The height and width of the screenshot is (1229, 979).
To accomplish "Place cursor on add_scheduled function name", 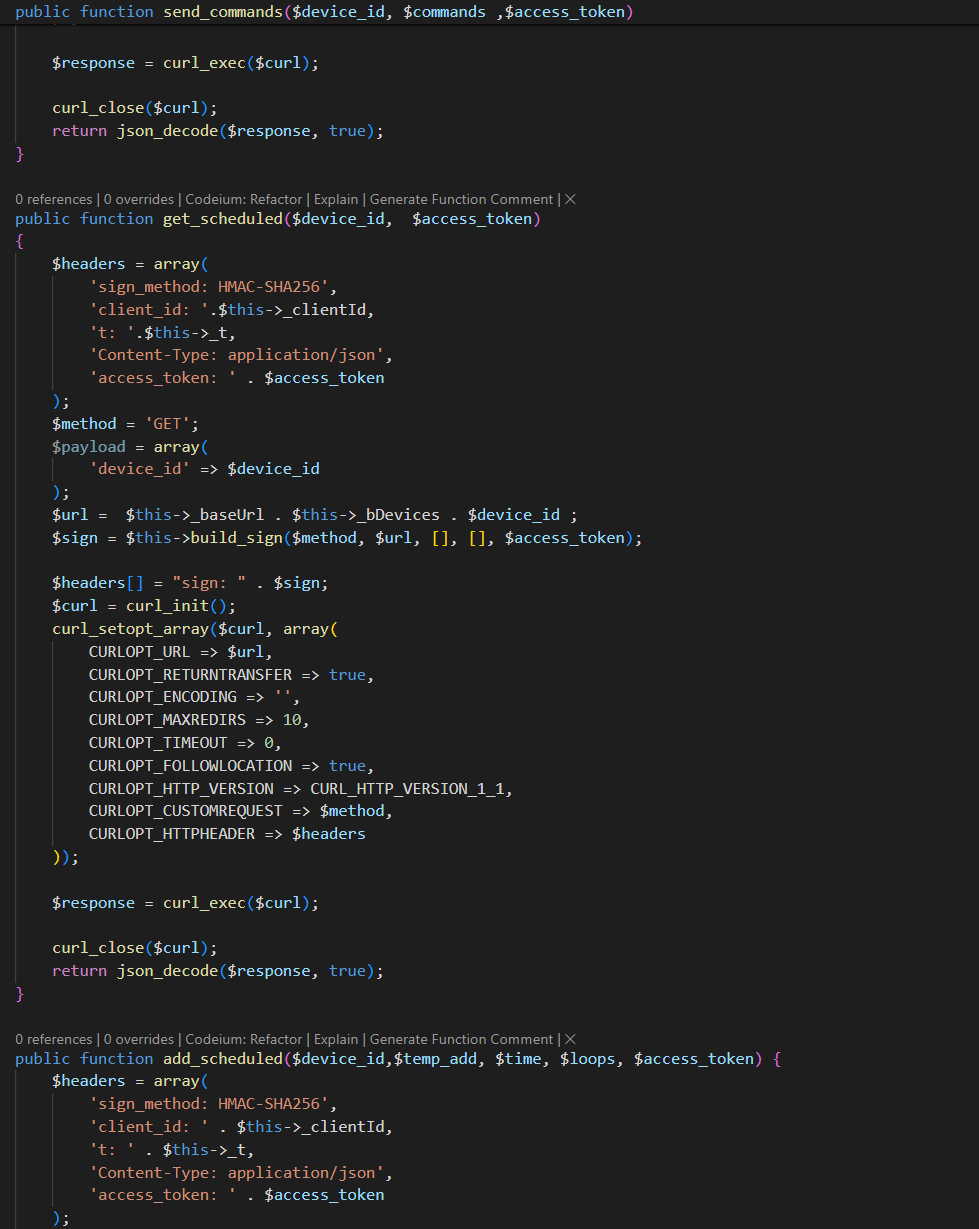I will tap(222, 1059).
